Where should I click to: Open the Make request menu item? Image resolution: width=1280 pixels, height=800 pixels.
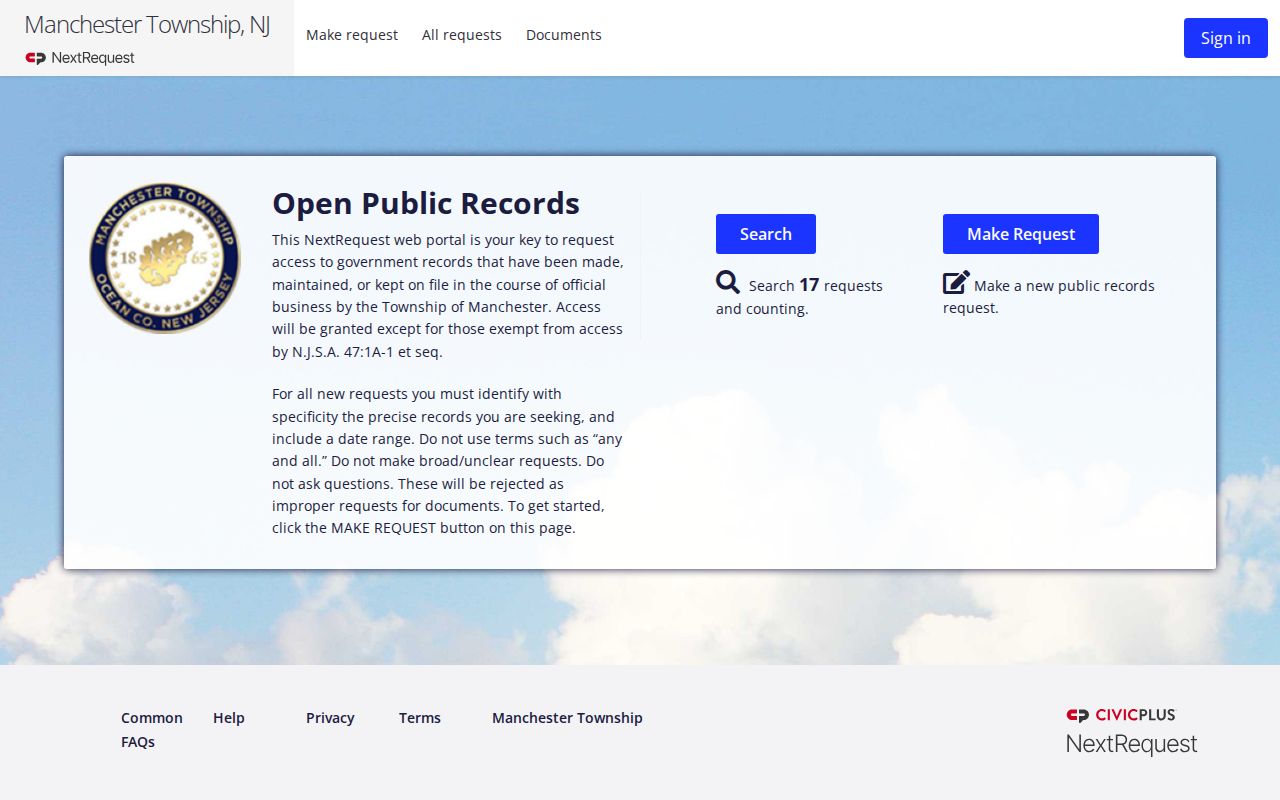pos(352,35)
